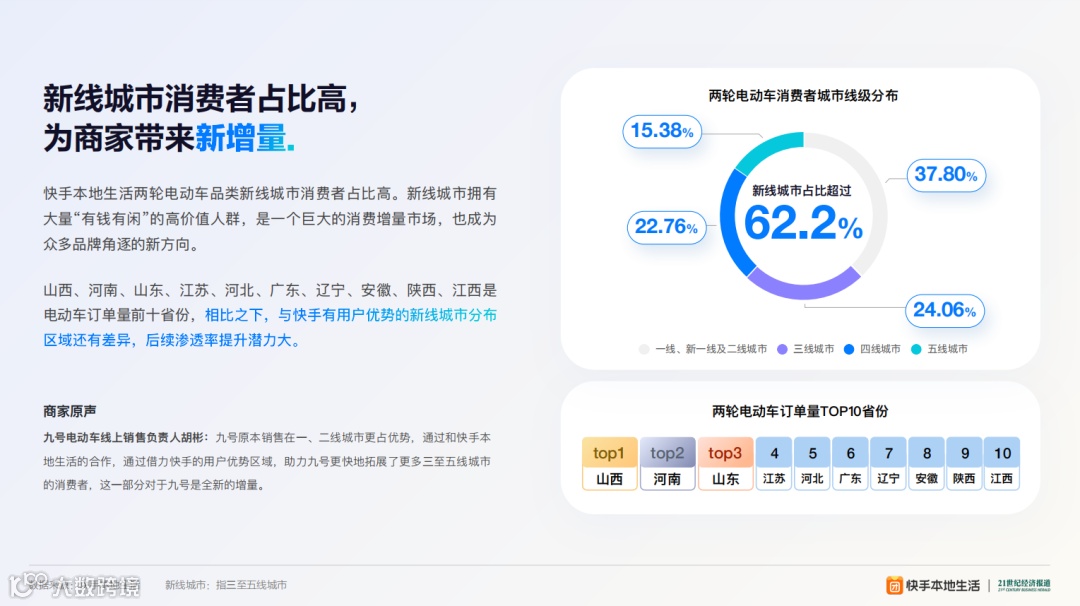Select rank 6 广东 card
The image size is (1080, 606).
(x=851, y=463)
